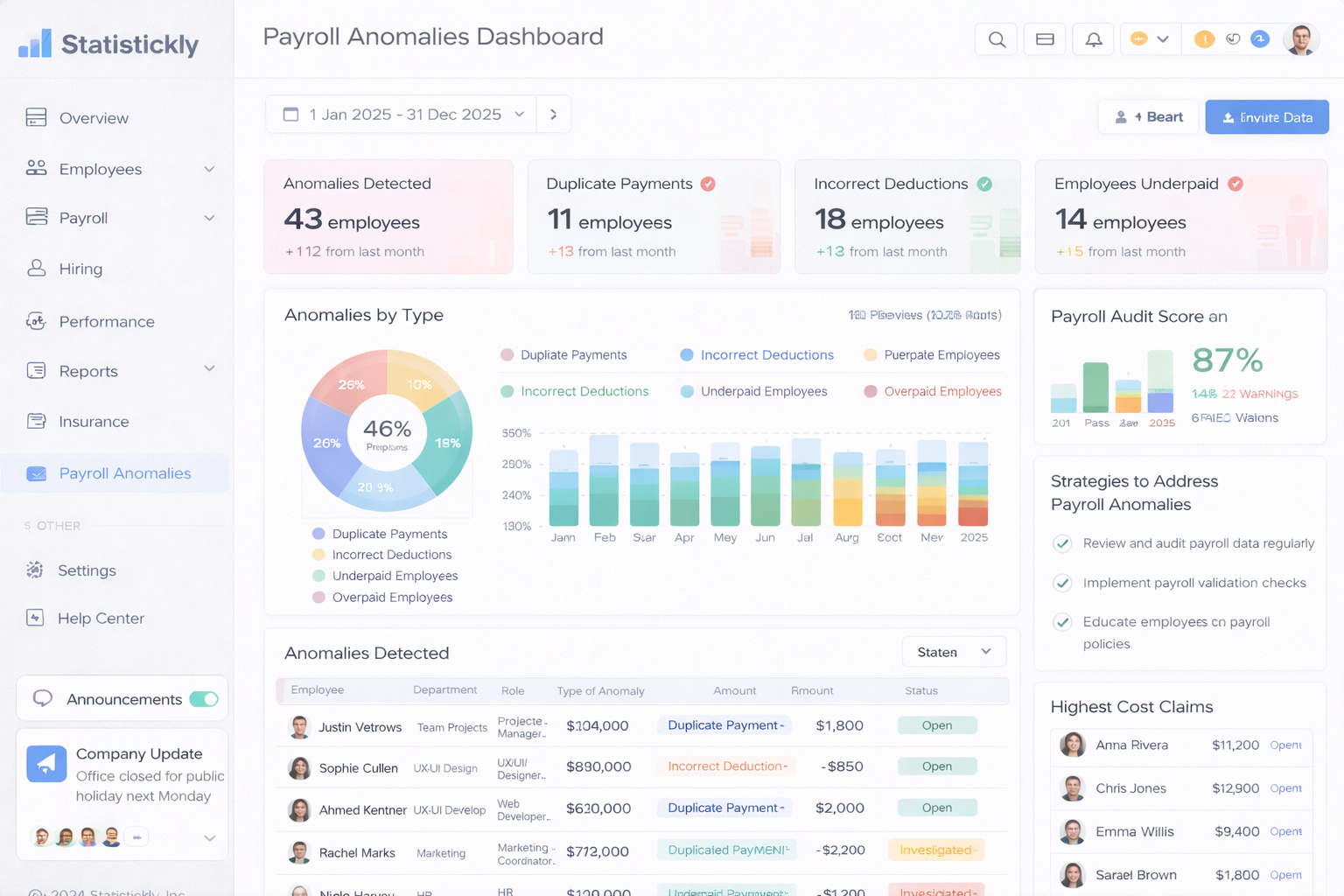Image resolution: width=1344 pixels, height=896 pixels.
Task: Expand the 1 Jan 2025 date range dropdown
Action: pos(520,114)
